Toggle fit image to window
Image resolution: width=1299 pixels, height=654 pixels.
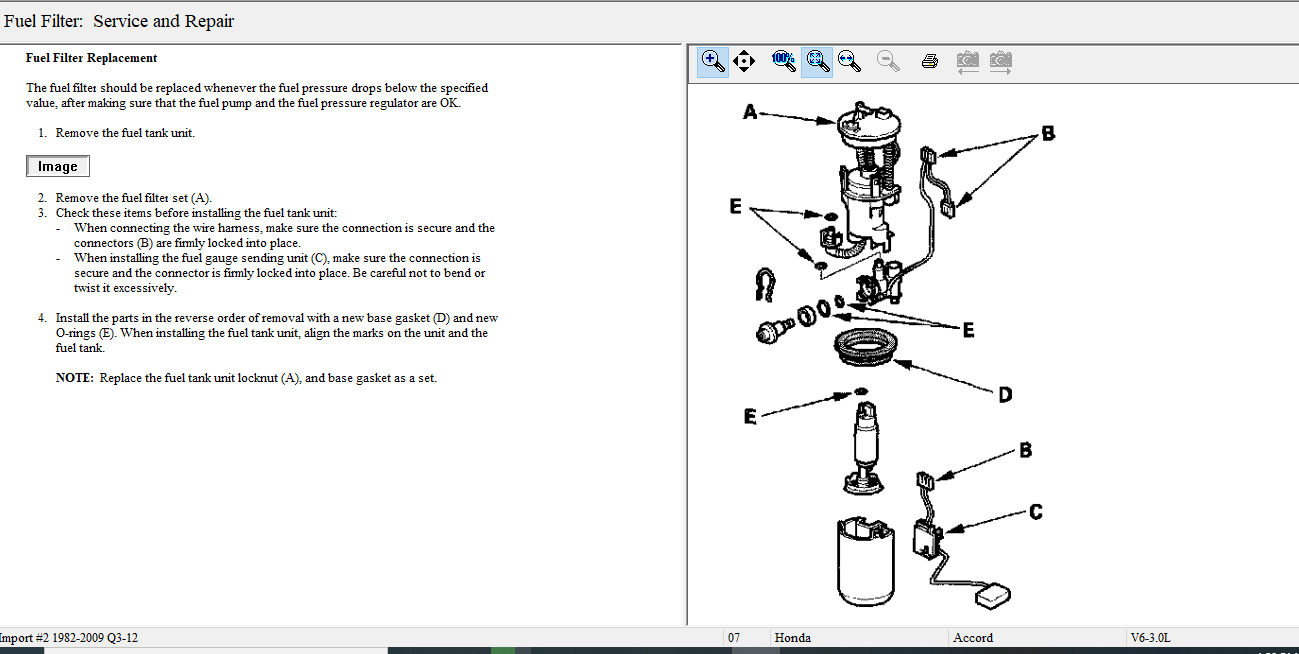pyautogui.click(x=817, y=61)
